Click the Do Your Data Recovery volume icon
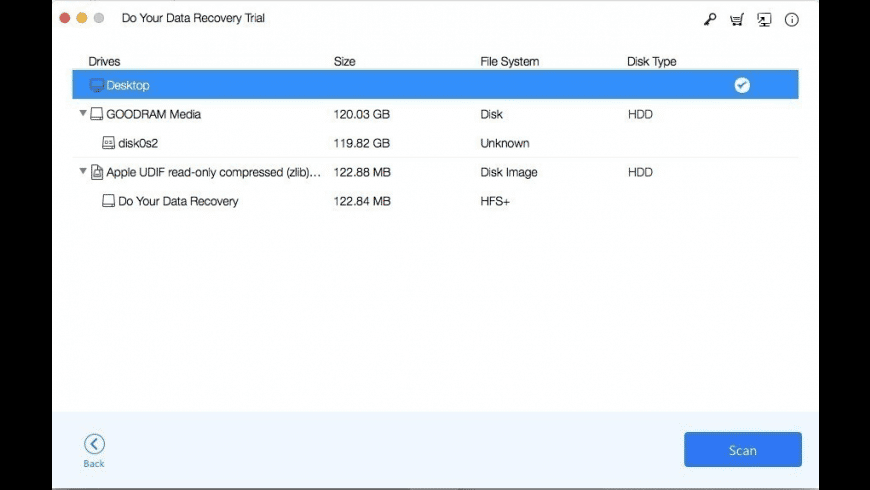870x490 pixels. [108, 201]
